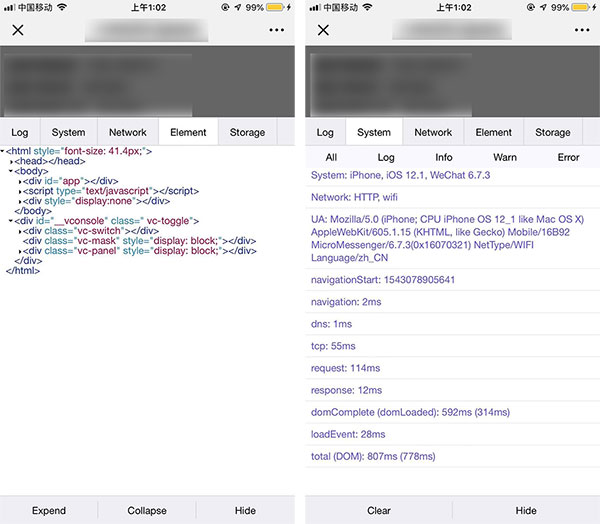Switch to Log tab on right phone
The width and height of the screenshot is (600, 524).
(x=325, y=132)
